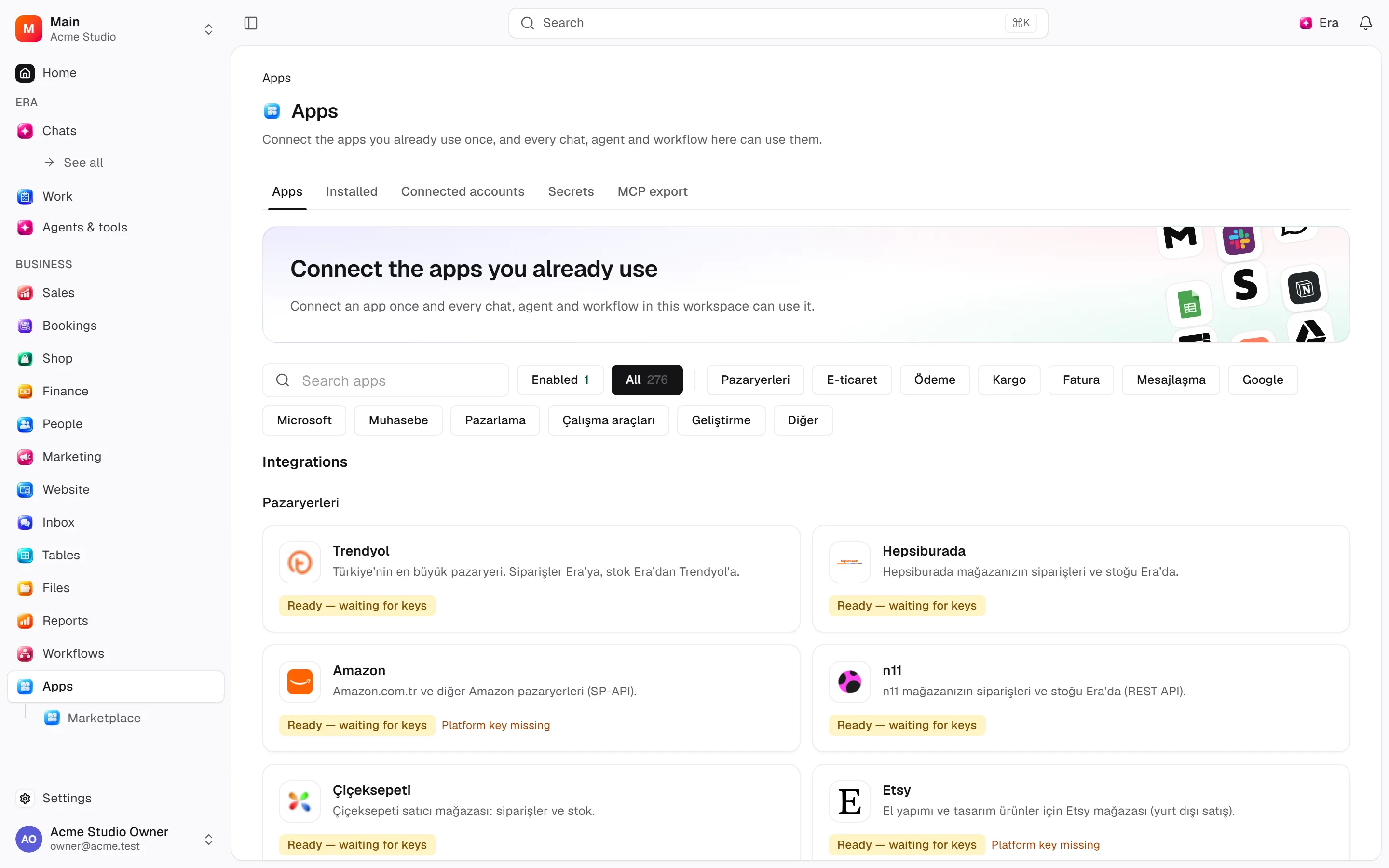This screenshot has height=868, width=1389.
Task: Open notifications bell icon
Action: (x=1365, y=23)
